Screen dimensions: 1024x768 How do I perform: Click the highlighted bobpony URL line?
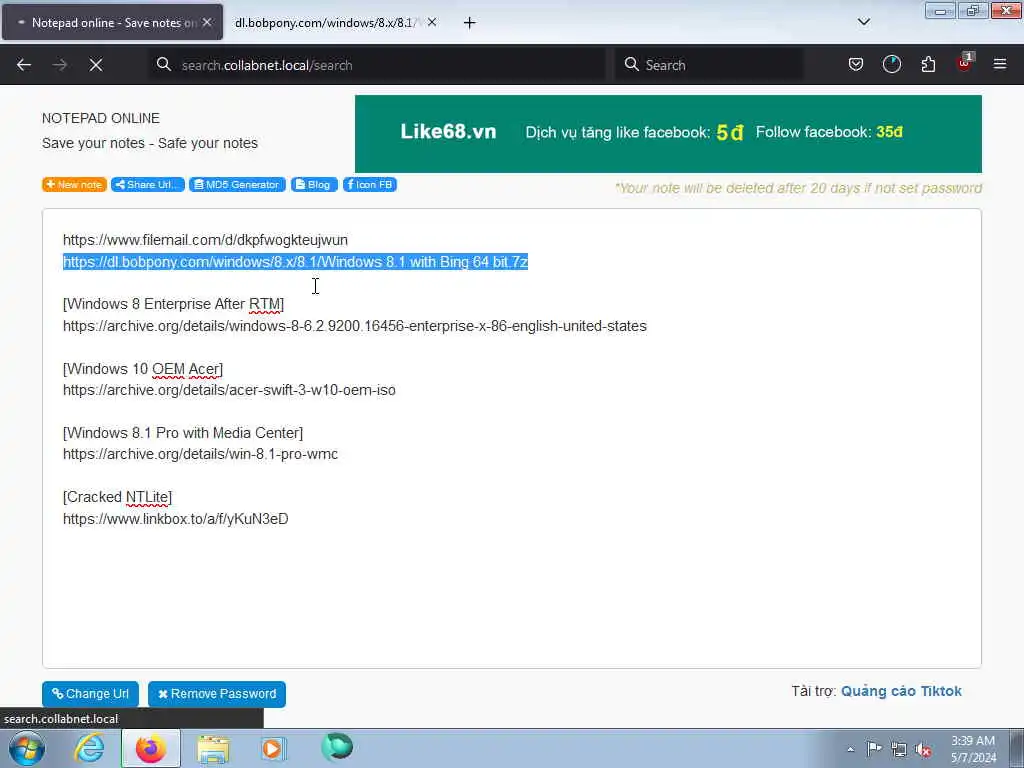pyautogui.click(x=295, y=262)
